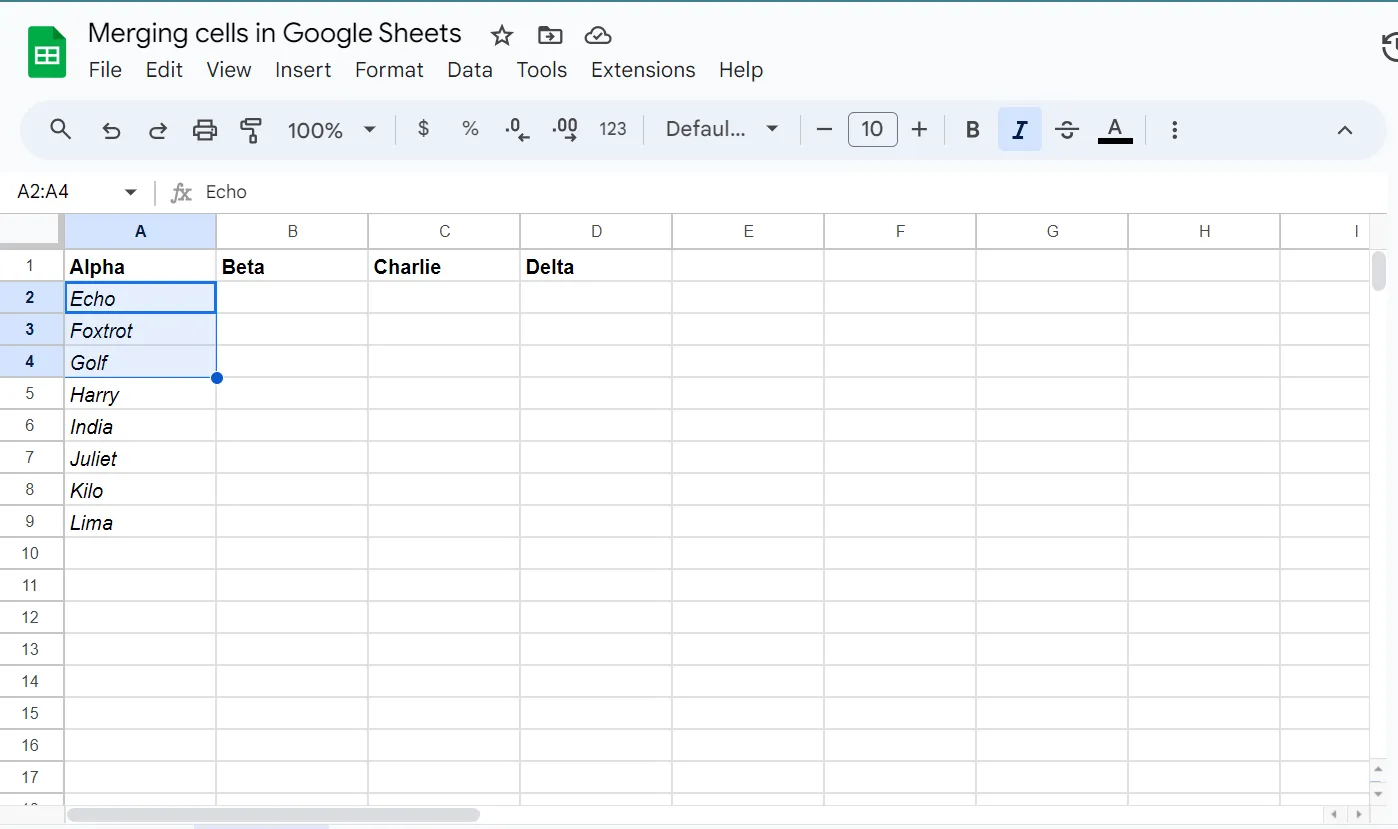Open the Format menu
Viewport: 1398px width, 829px height.
click(389, 70)
